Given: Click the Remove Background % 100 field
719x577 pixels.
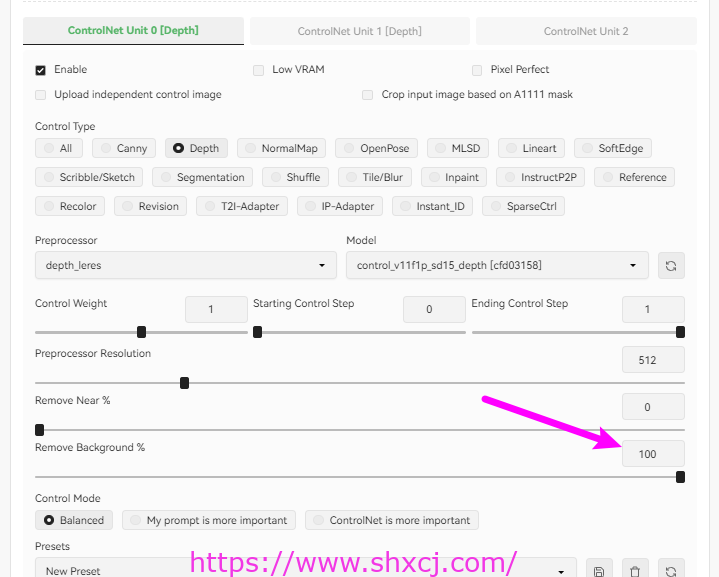Looking at the screenshot, I should (x=653, y=454).
